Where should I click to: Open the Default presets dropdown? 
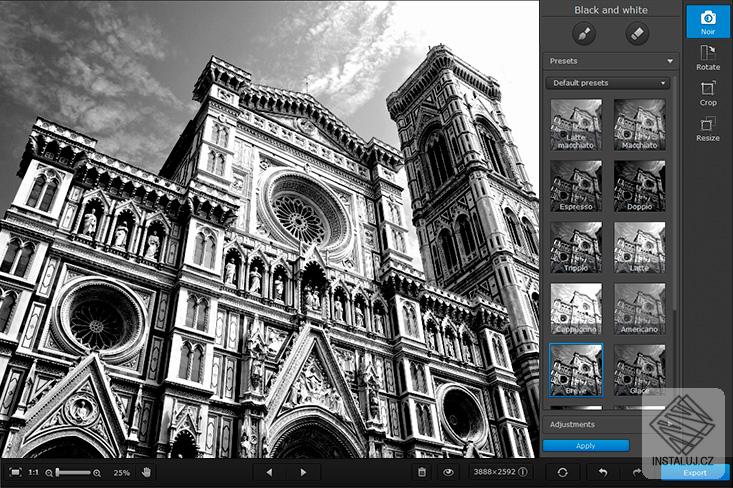tap(608, 83)
